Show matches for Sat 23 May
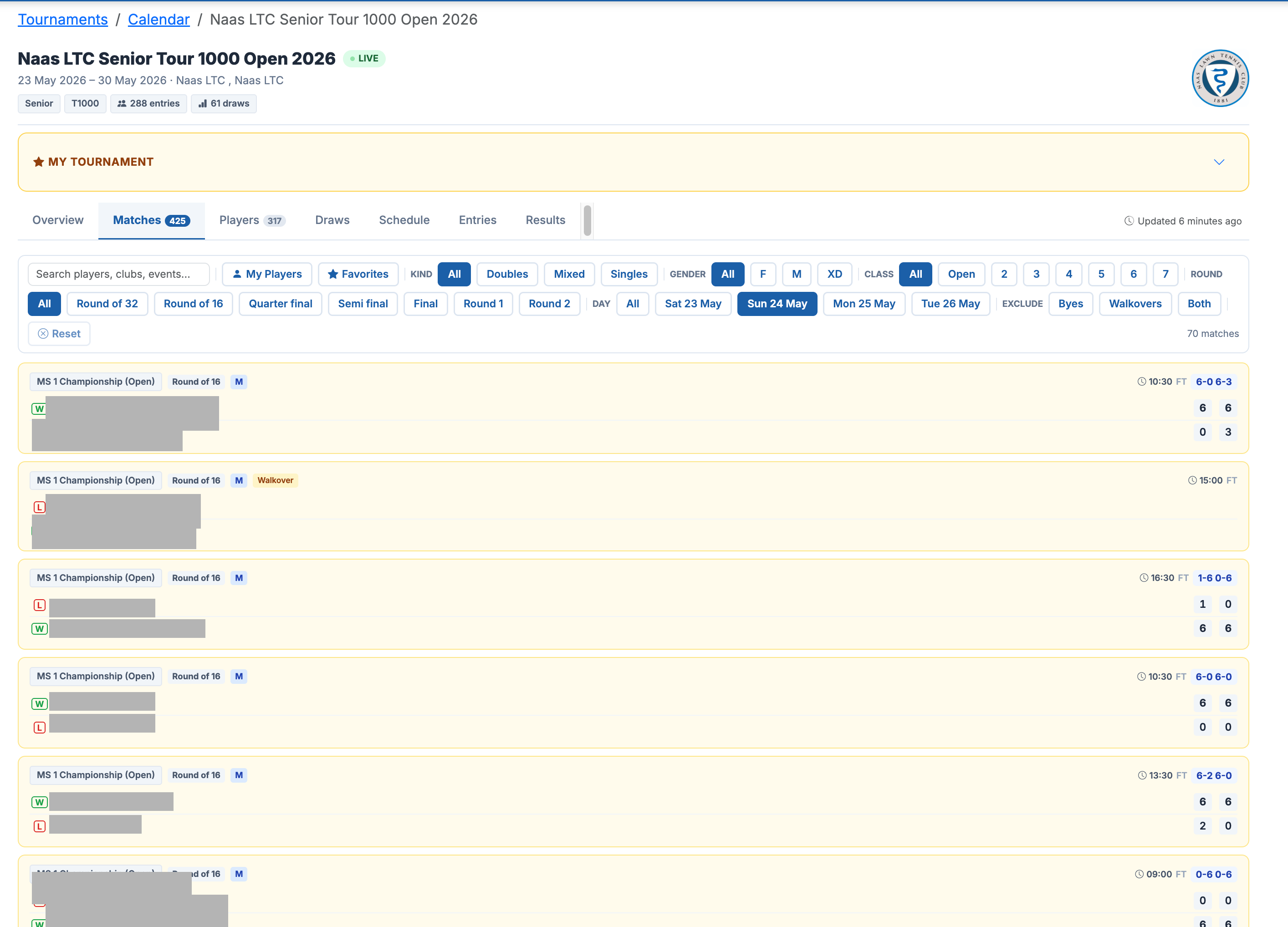The image size is (1288, 927). coord(693,304)
